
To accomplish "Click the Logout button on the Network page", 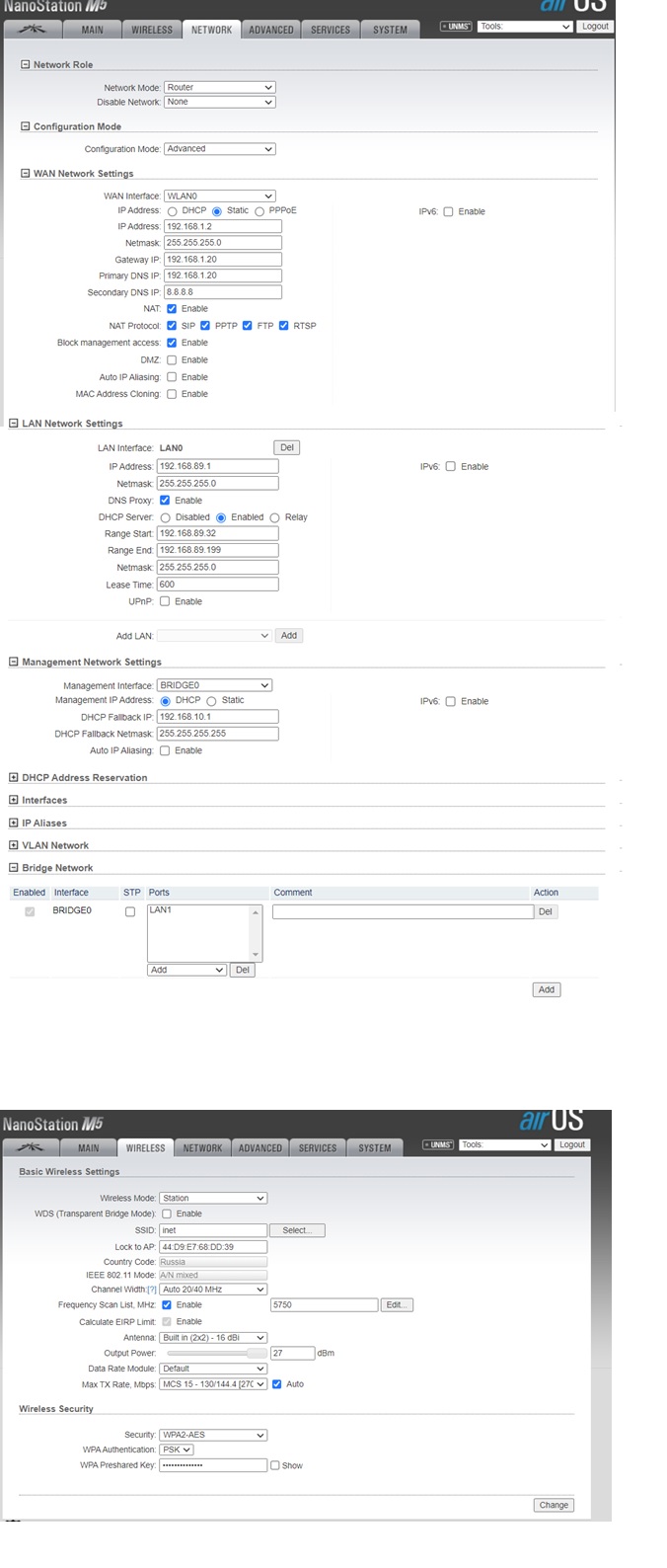I will point(595,27).
